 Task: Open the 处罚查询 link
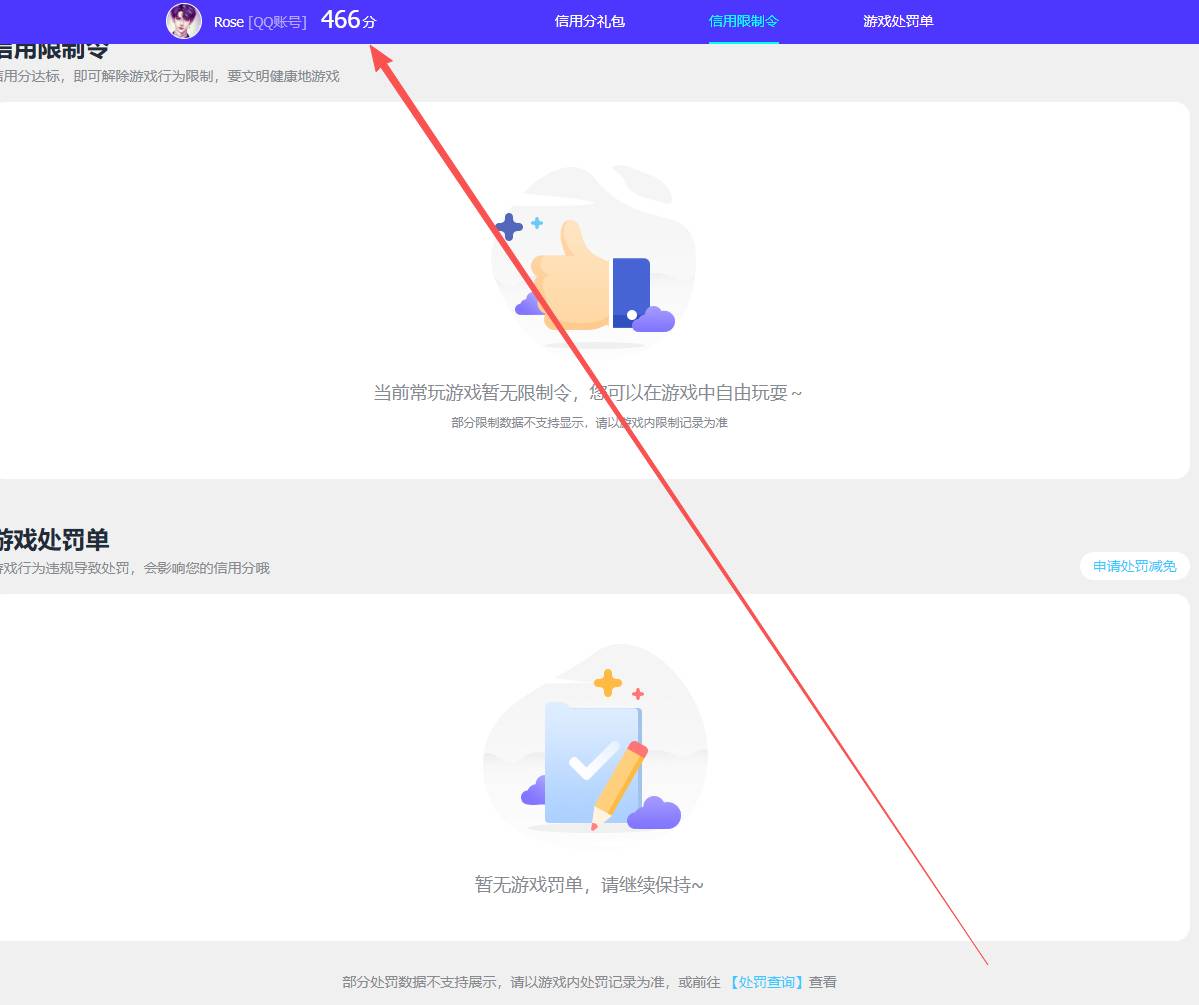click(767, 982)
